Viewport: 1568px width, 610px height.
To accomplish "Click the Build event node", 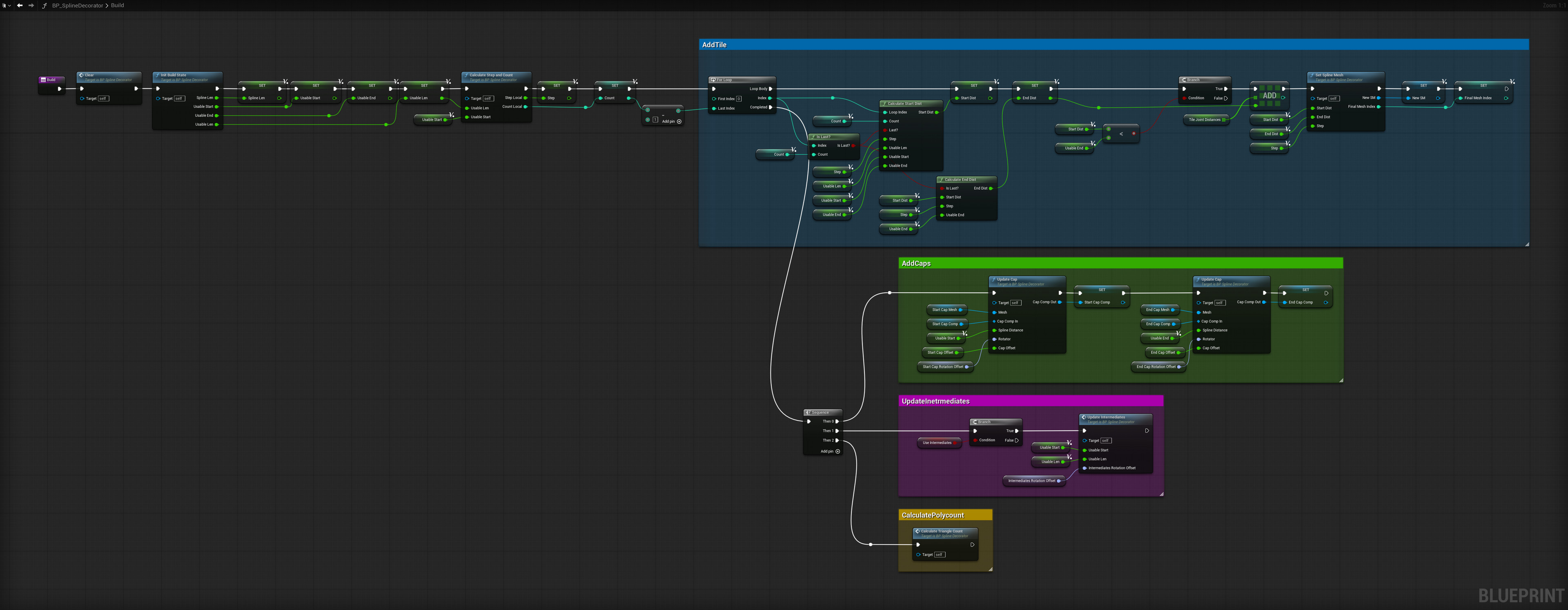I will tap(51, 80).
